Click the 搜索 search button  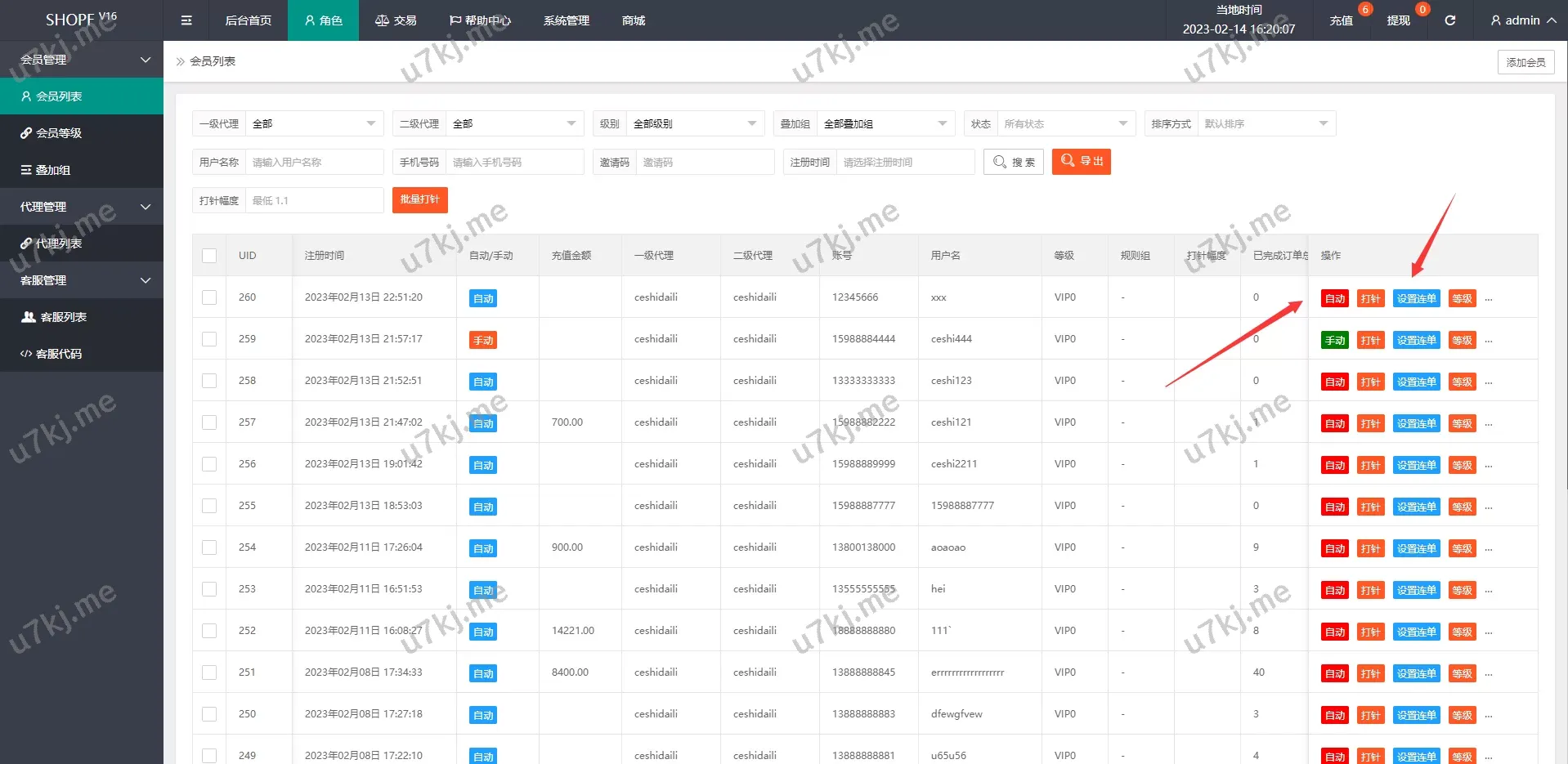1014,162
